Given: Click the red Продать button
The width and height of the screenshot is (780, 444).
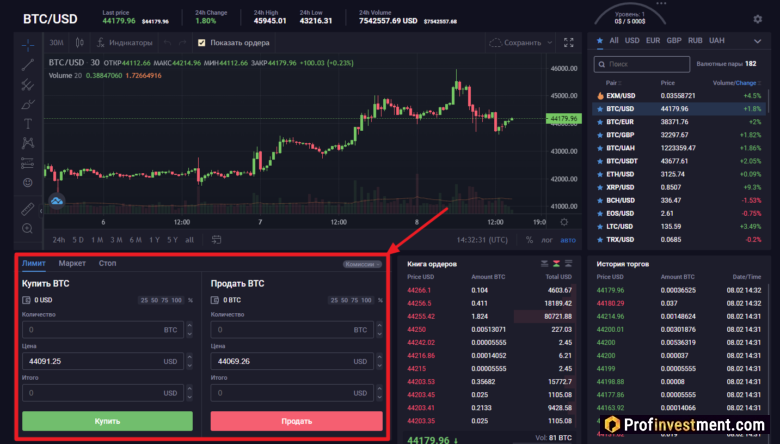Looking at the screenshot, I should (x=296, y=421).
